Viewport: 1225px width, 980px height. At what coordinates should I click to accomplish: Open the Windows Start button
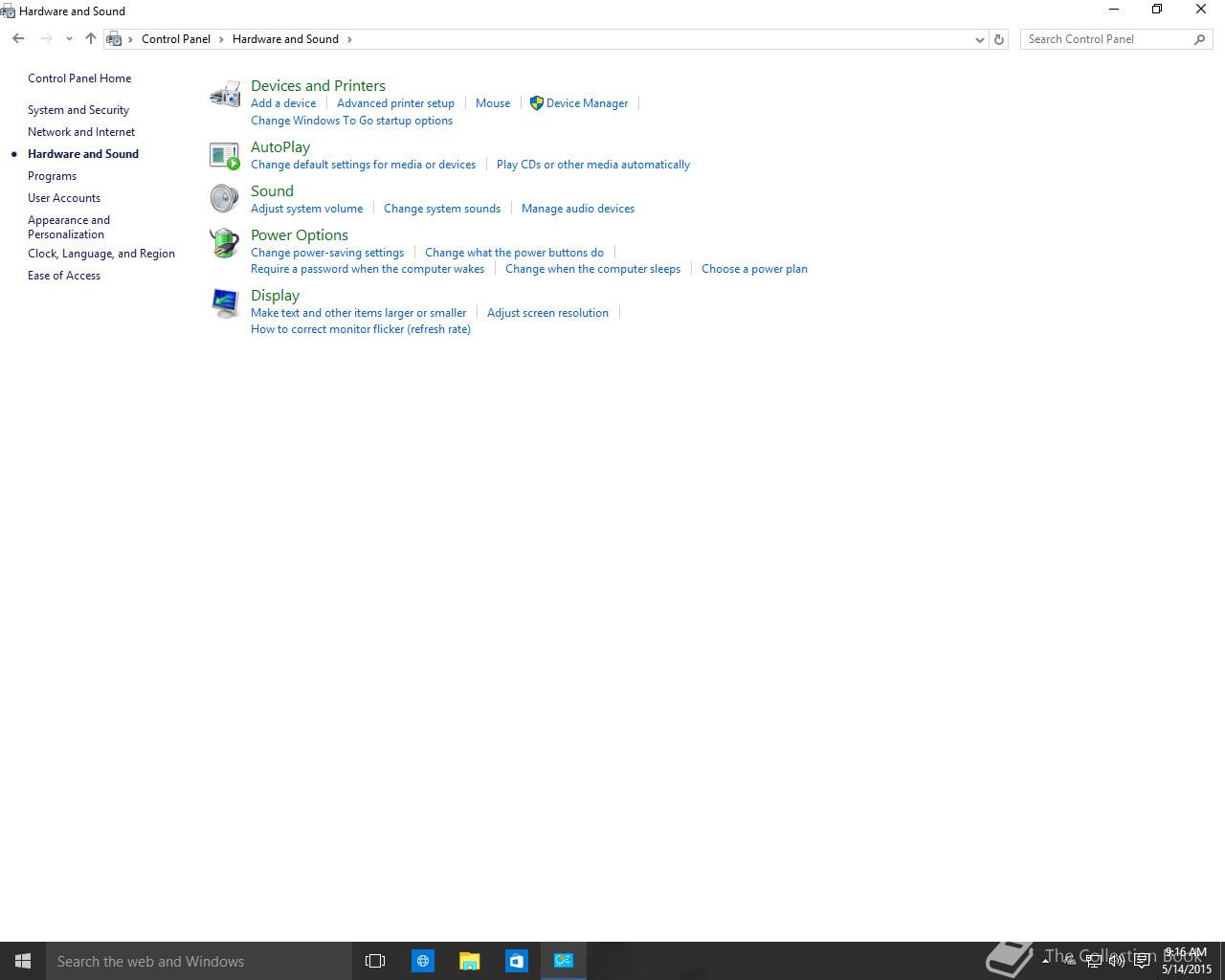(23, 961)
